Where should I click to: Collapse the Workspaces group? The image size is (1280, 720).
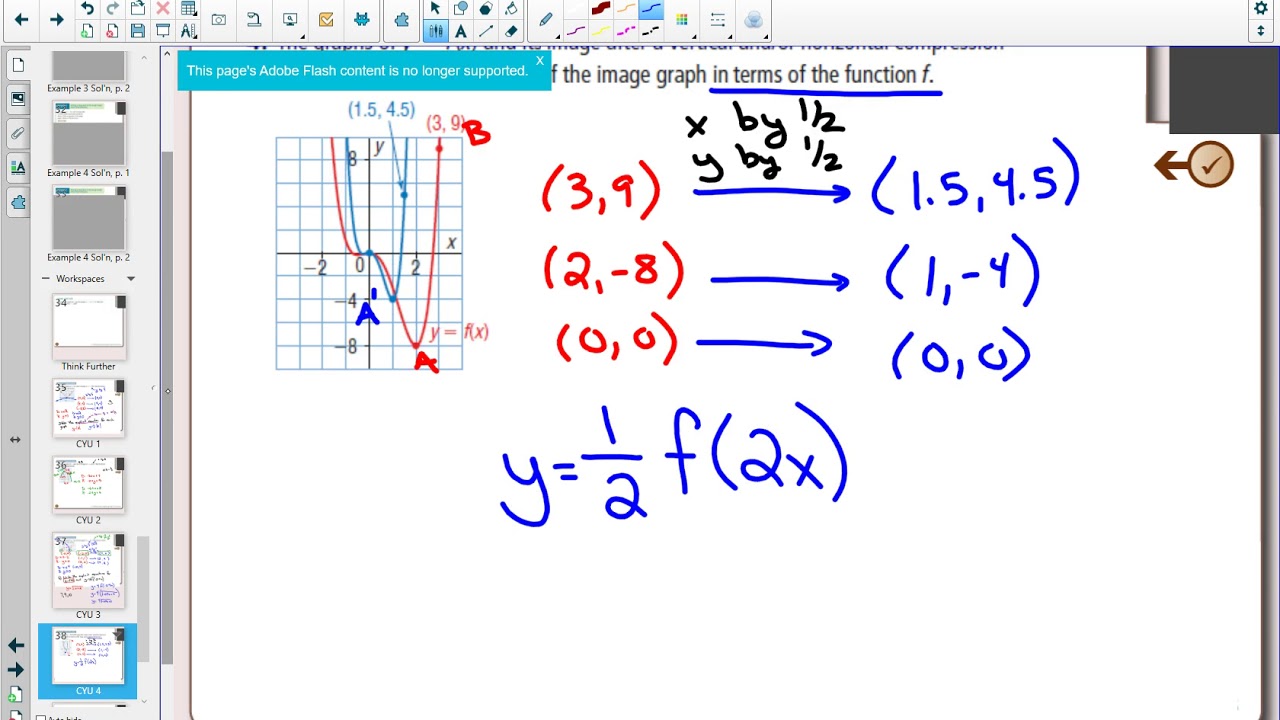click(45, 279)
